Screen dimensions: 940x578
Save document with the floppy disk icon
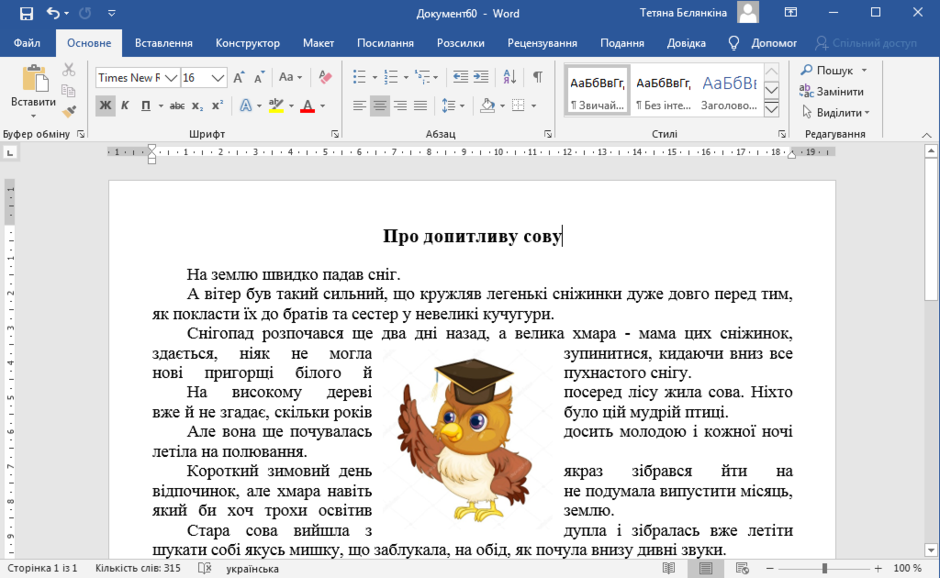coord(26,13)
